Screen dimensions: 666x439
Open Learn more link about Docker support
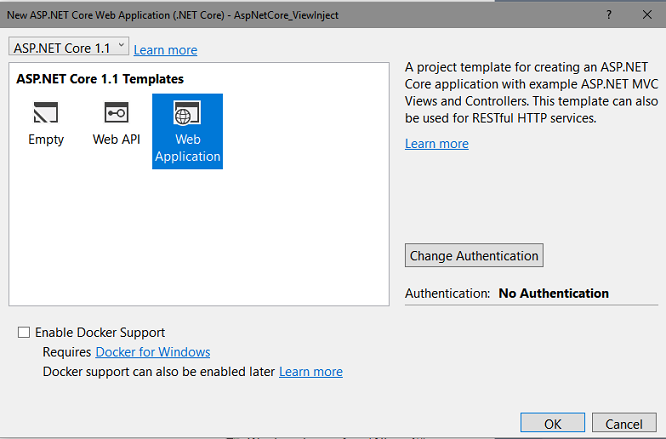point(311,371)
